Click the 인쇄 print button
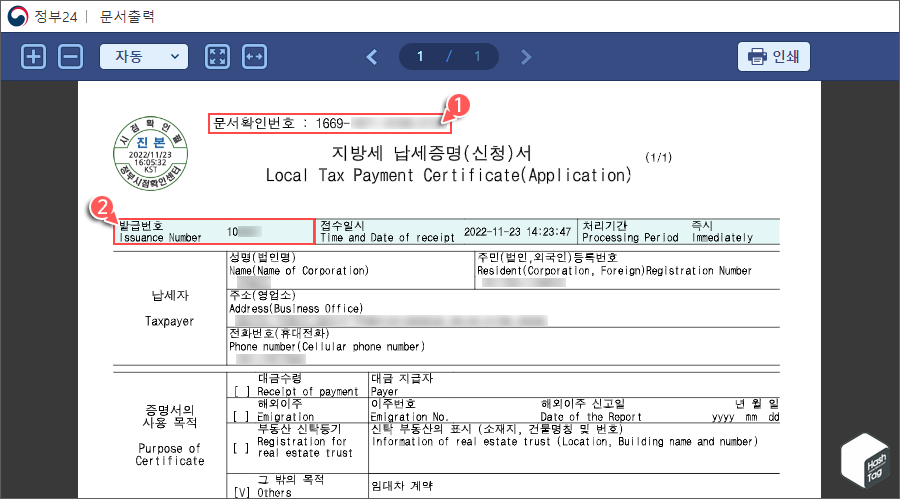Viewport: 900px width, 499px height. 774,56
